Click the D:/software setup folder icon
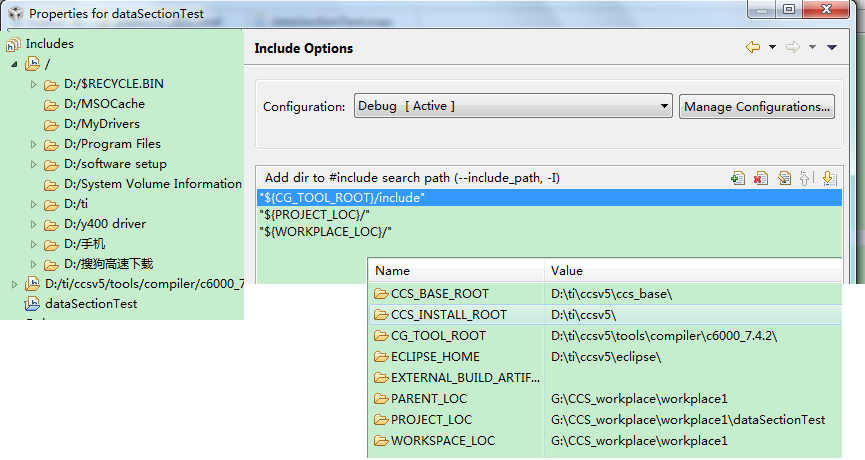 [51, 165]
